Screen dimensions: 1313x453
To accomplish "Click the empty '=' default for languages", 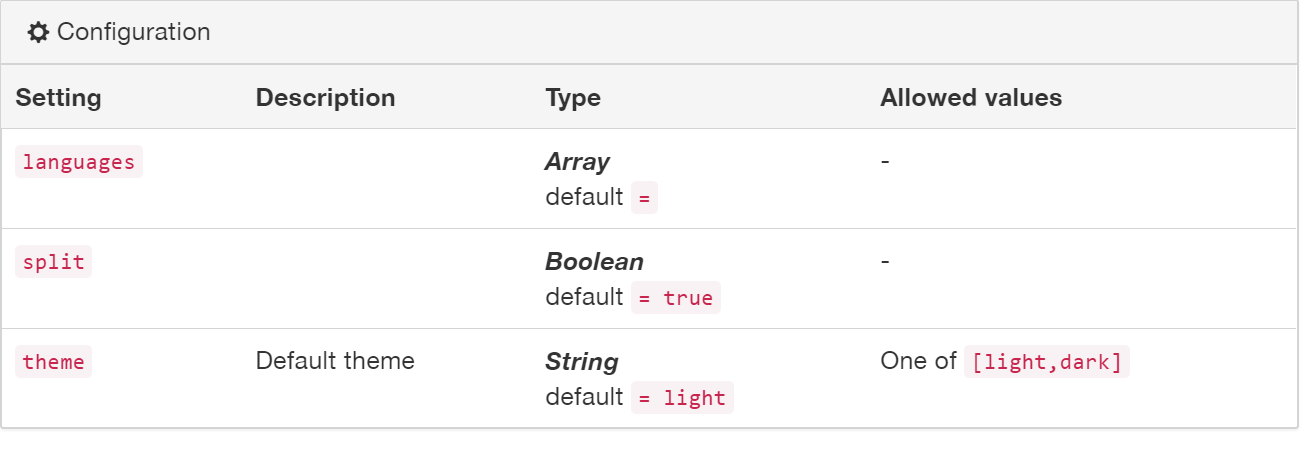I will (644, 198).
